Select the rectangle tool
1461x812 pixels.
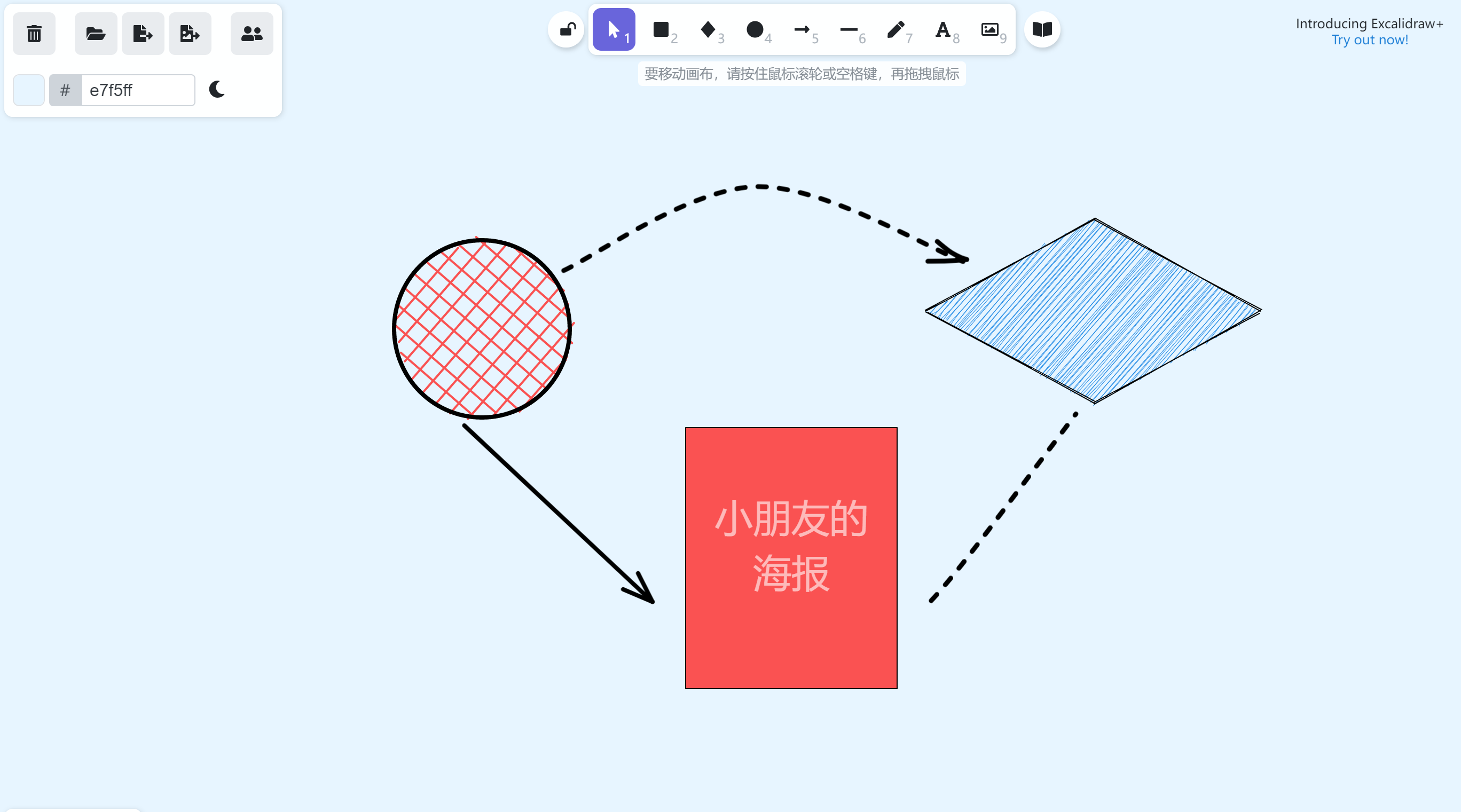tap(661, 29)
